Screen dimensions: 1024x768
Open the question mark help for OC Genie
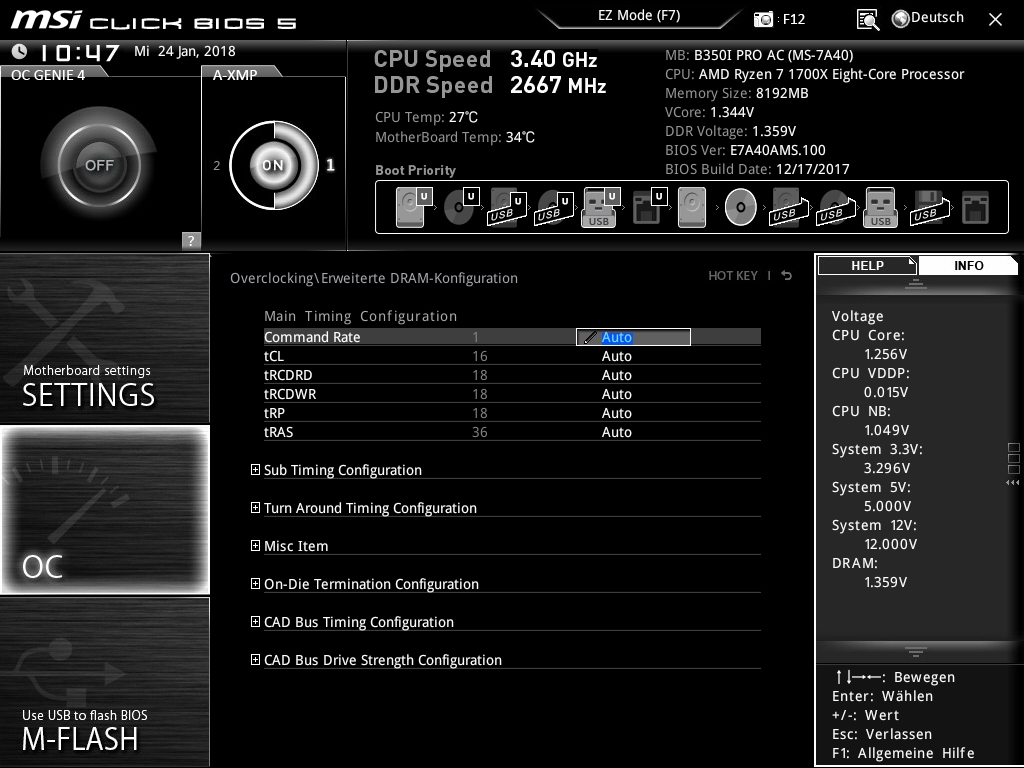[x=191, y=240]
